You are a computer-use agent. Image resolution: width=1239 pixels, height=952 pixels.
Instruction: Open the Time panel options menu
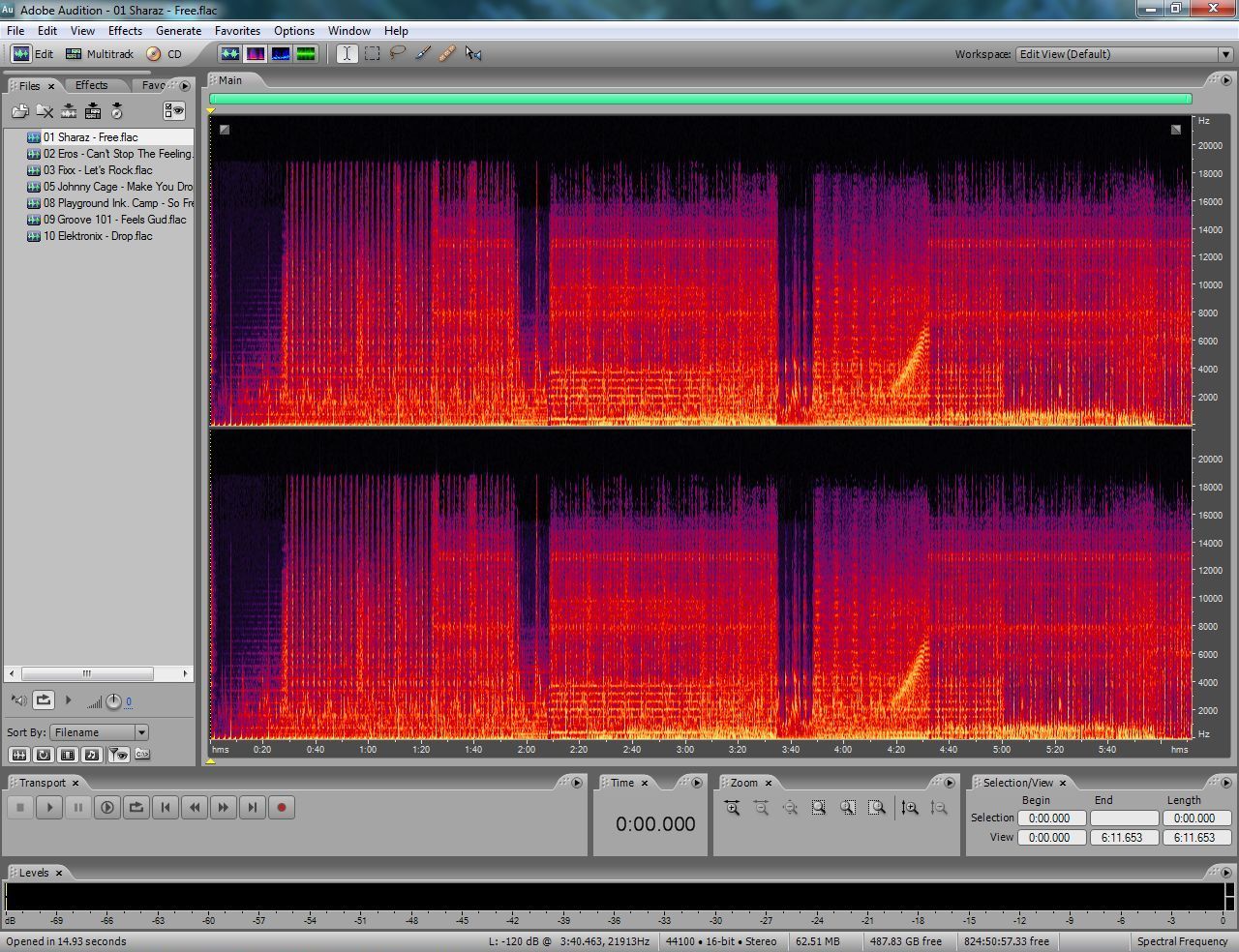click(697, 783)
